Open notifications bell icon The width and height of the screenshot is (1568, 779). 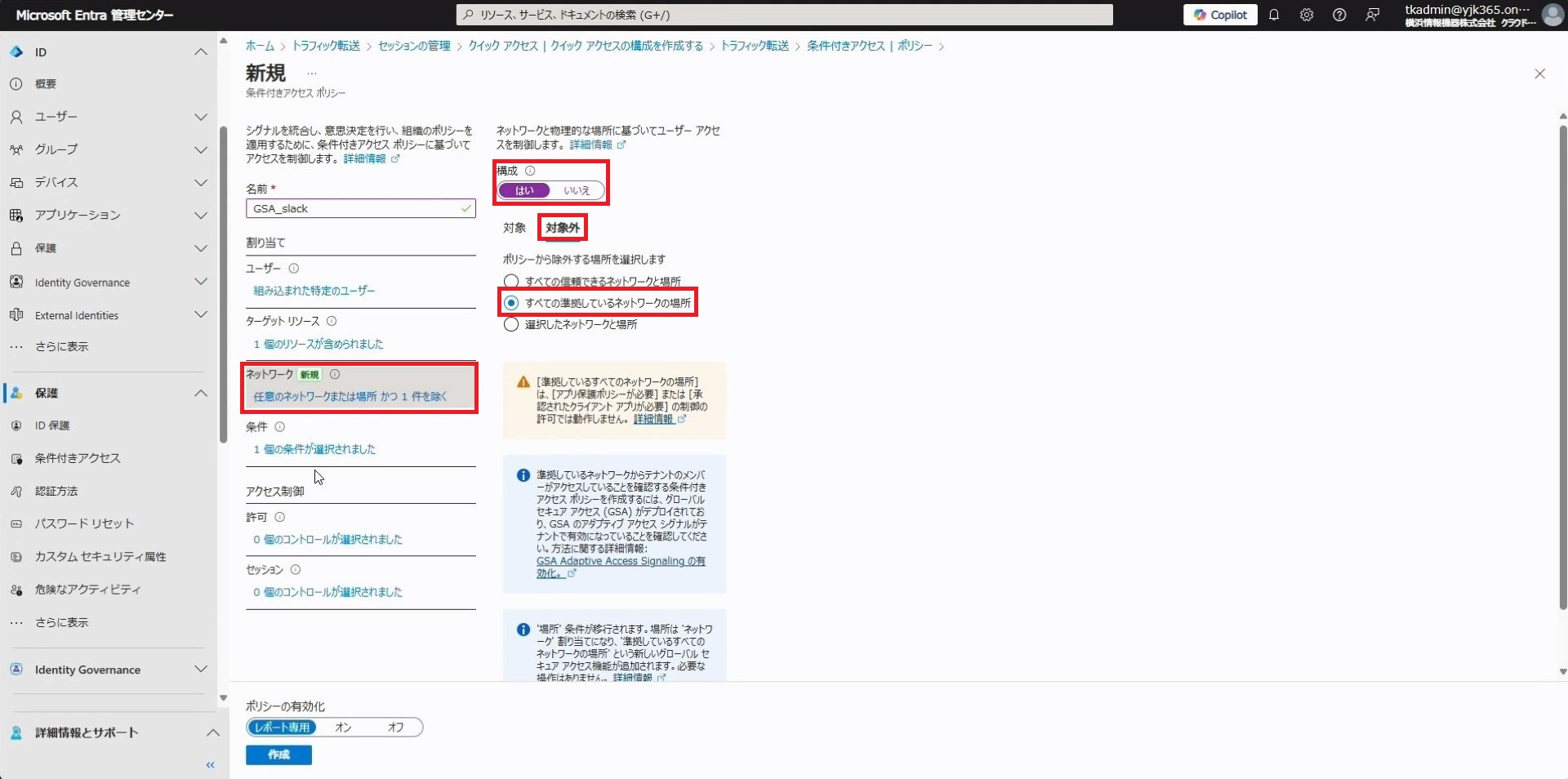click(1273, 15)
